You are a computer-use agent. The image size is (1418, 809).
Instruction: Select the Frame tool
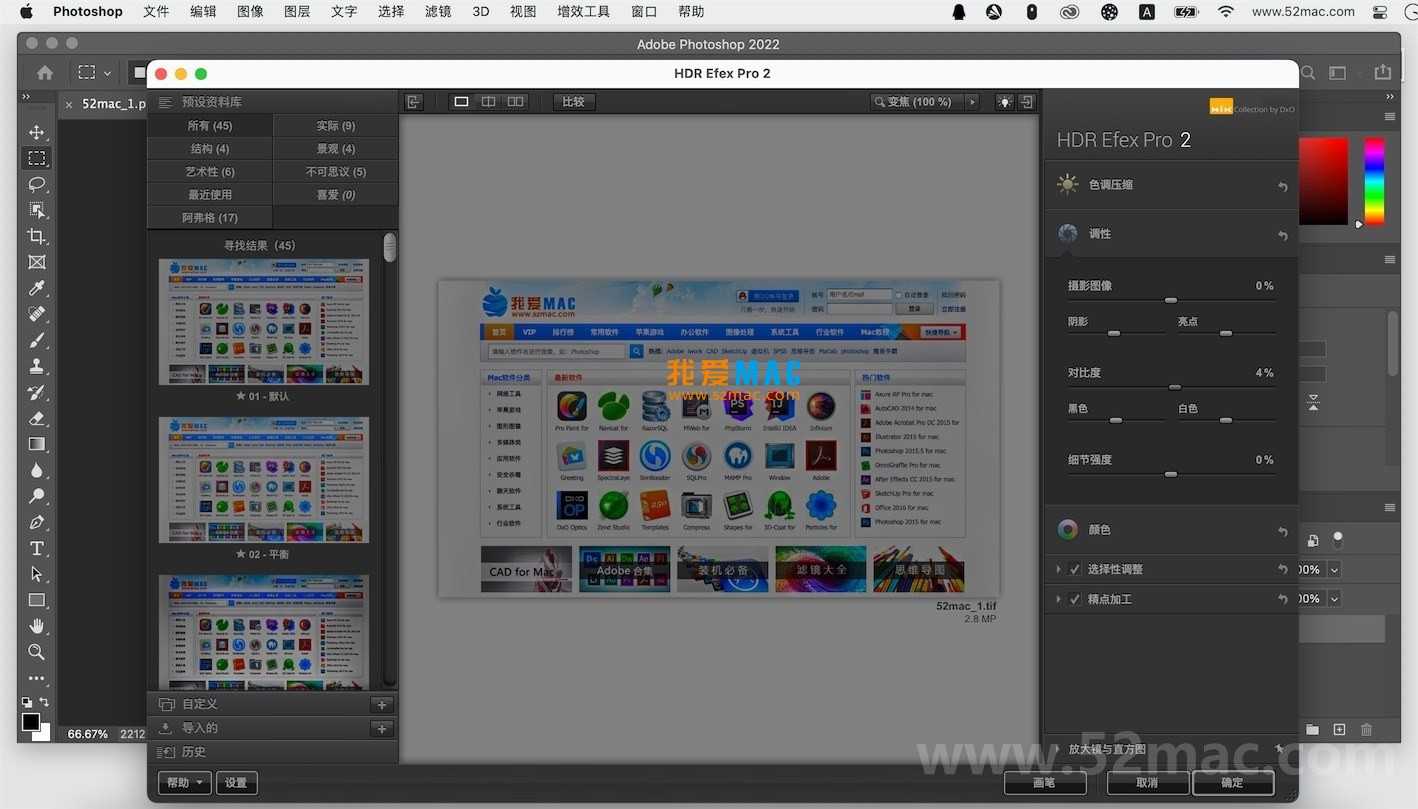[x=37, y=262]
